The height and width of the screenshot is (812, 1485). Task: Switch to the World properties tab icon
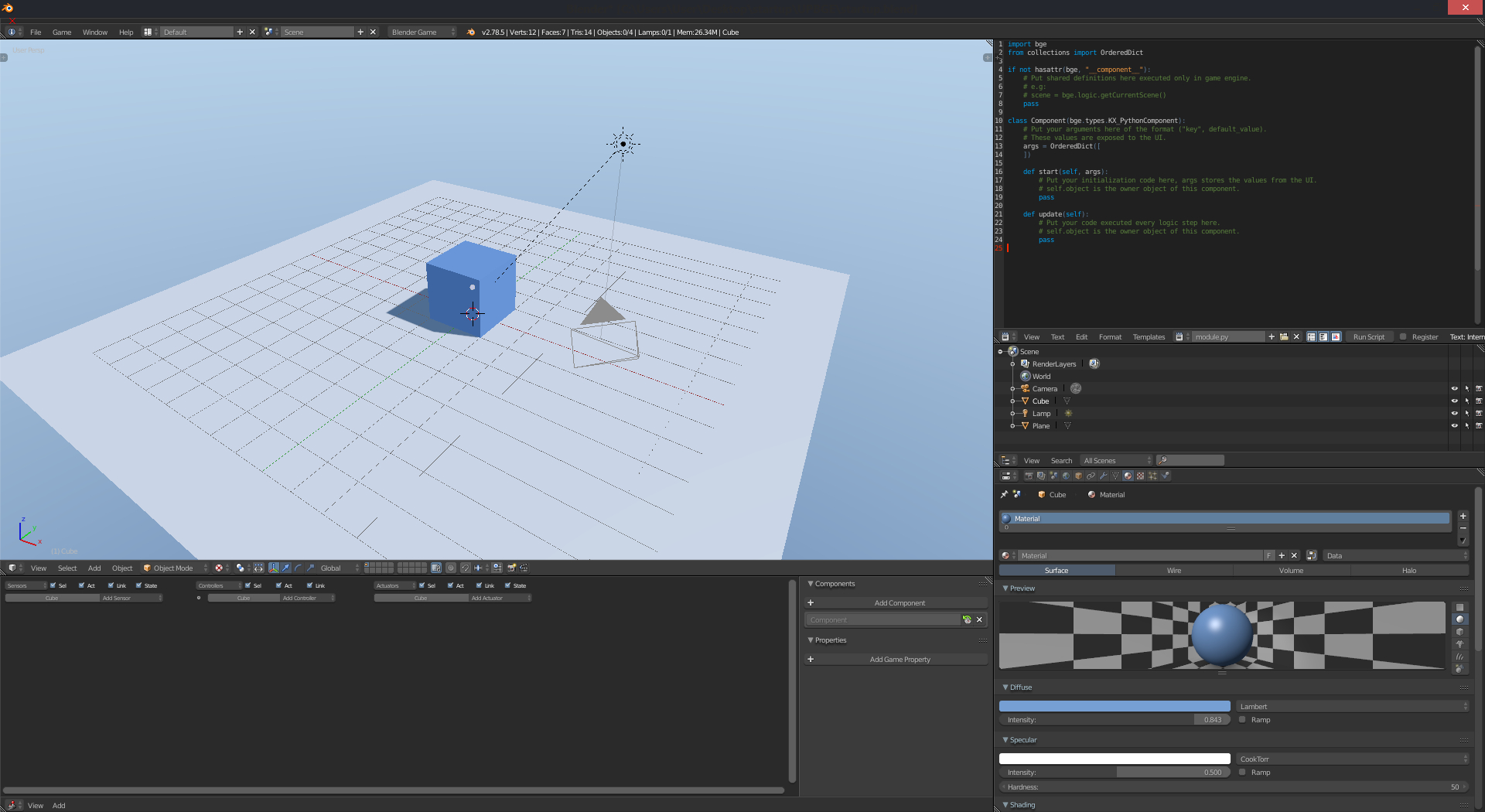pyautogui.click(x=1066, y=476)
